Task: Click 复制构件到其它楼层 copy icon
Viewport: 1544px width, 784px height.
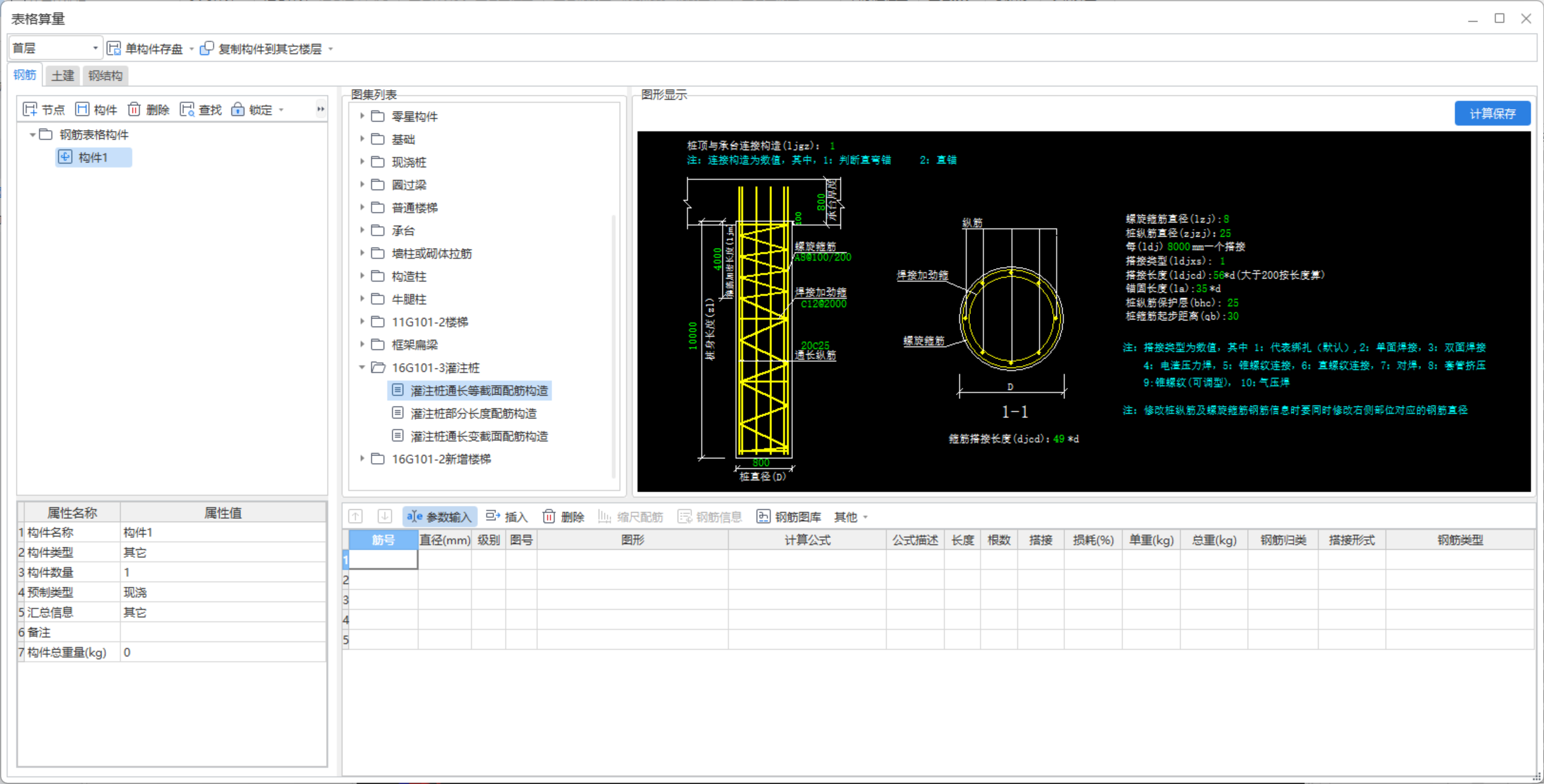Action: pyautogui.click(x=207, y=49)
